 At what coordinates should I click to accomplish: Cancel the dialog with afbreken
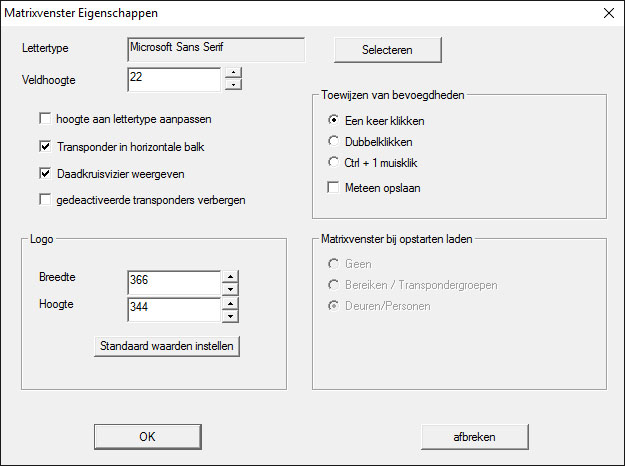pos(473,437)
